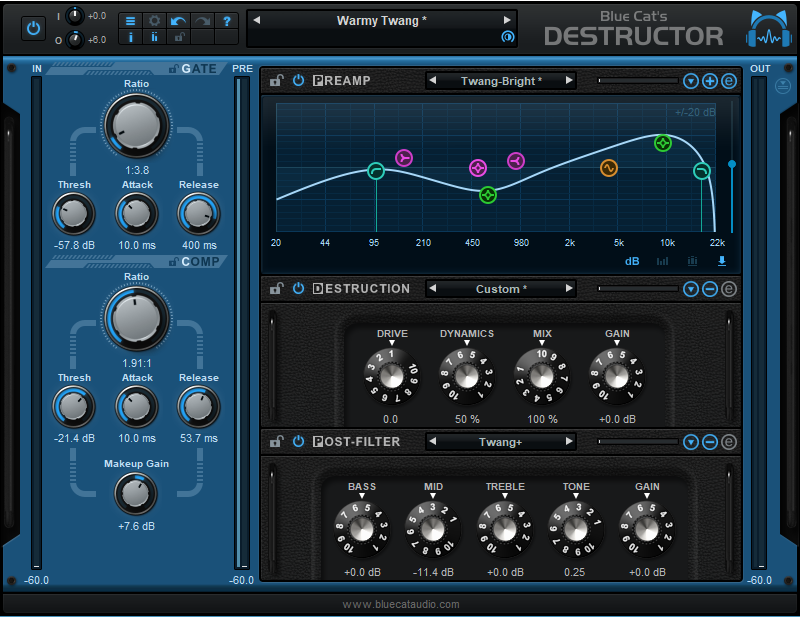The image size is (800, 617).
Task: Click the input gain knob labeled I
Action: click(x=75, y=16)
